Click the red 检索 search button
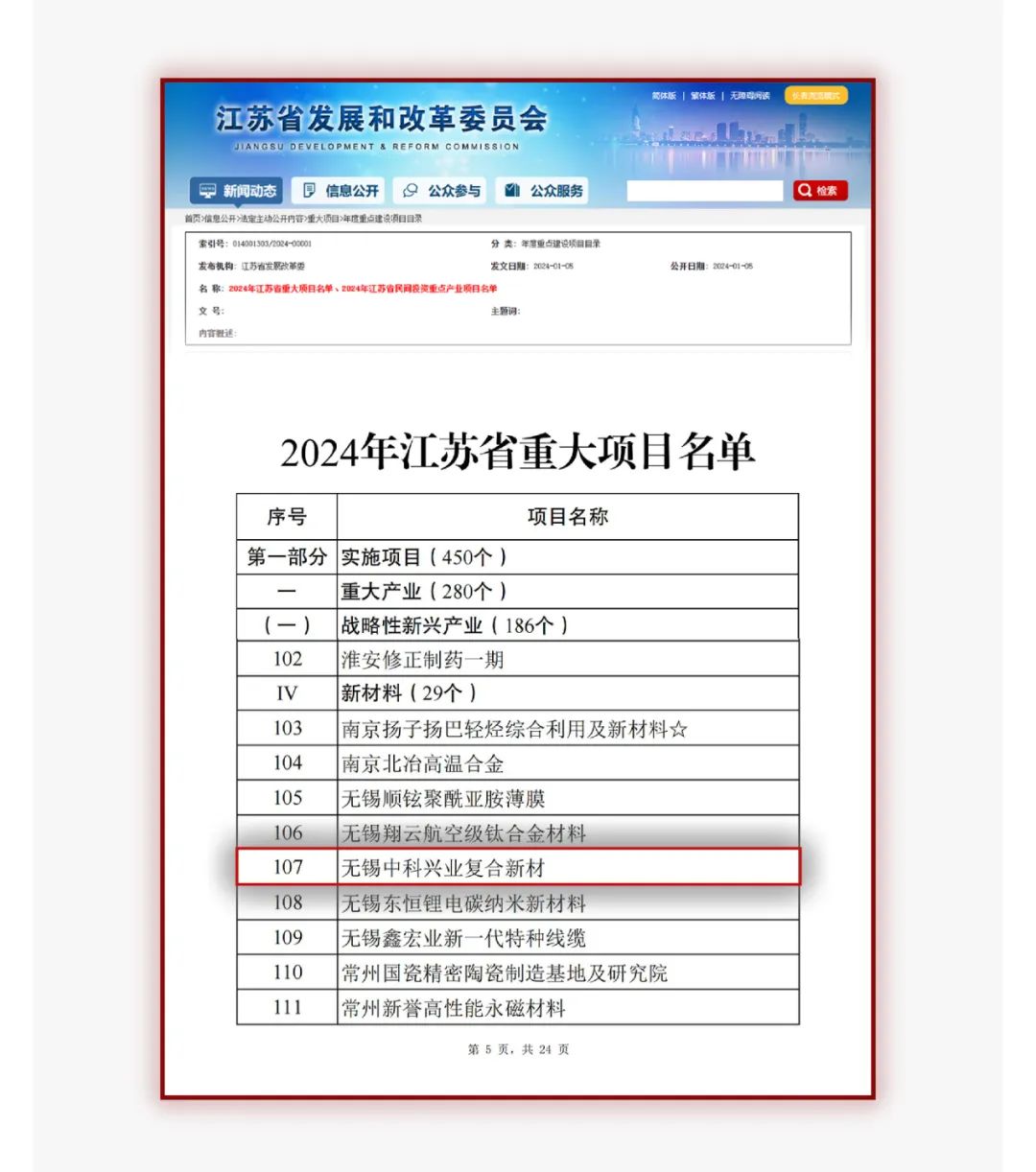Screen dimensions: 1036x1172 pyautogui.click(x=820, y=191)
